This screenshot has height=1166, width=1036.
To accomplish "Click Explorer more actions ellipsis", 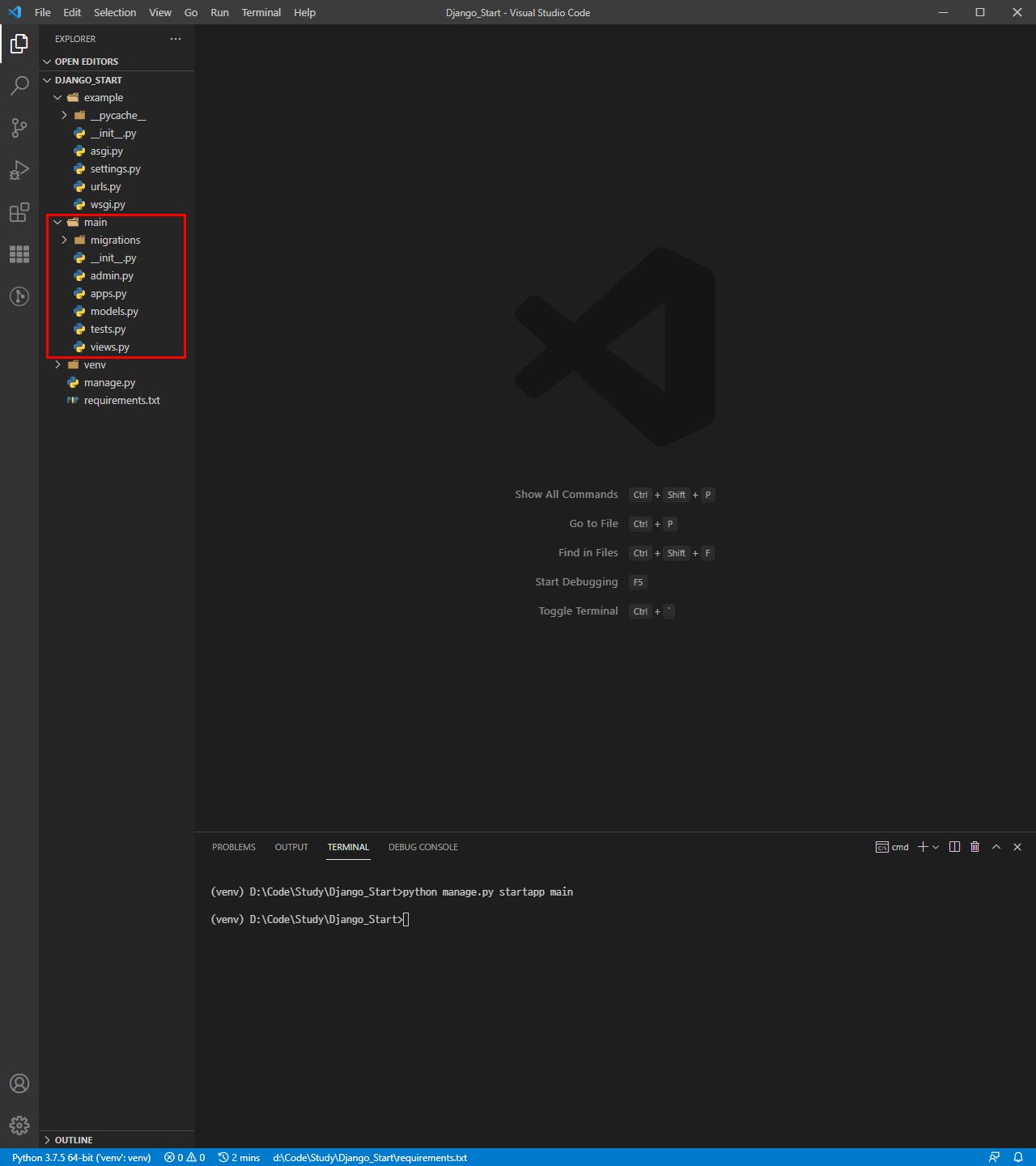I will tap(176, 39).
